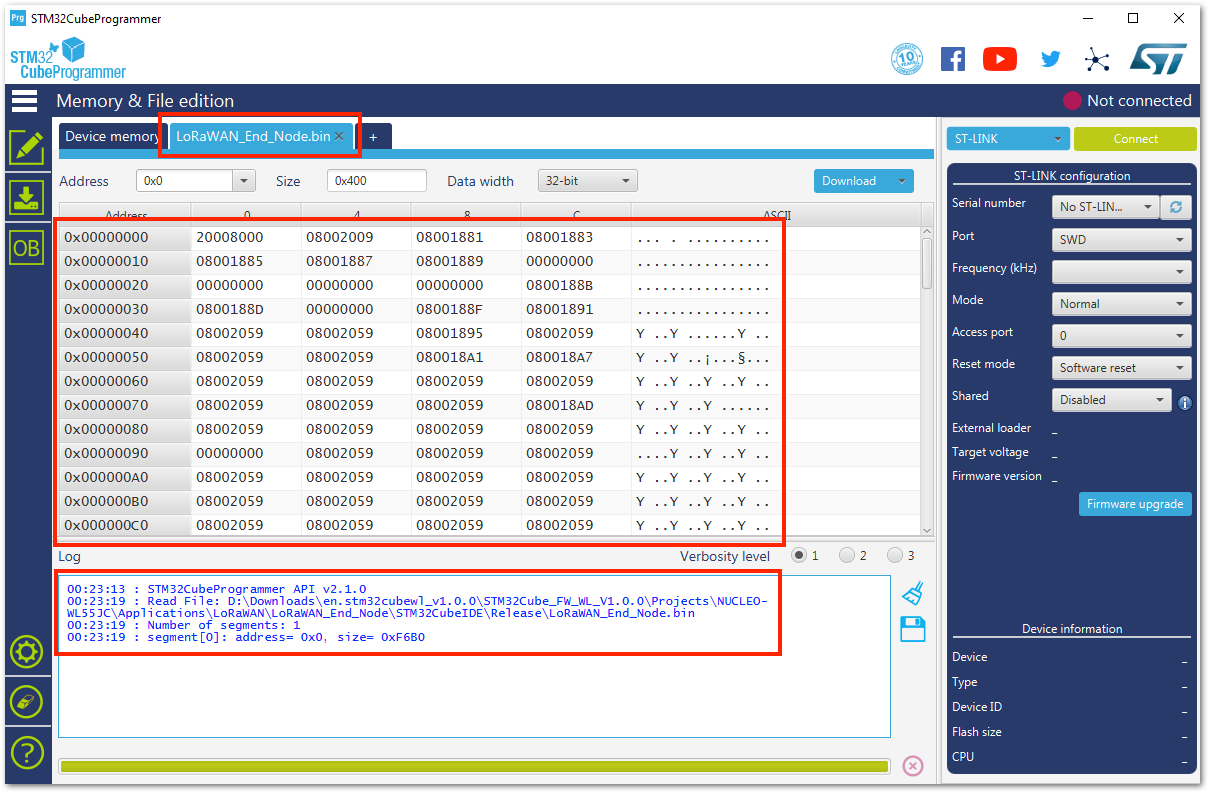Cancel operation with the X beside progress bar
Image resolution: width=1209 pixels, height=793 pixels.
(x=912, y=766)
